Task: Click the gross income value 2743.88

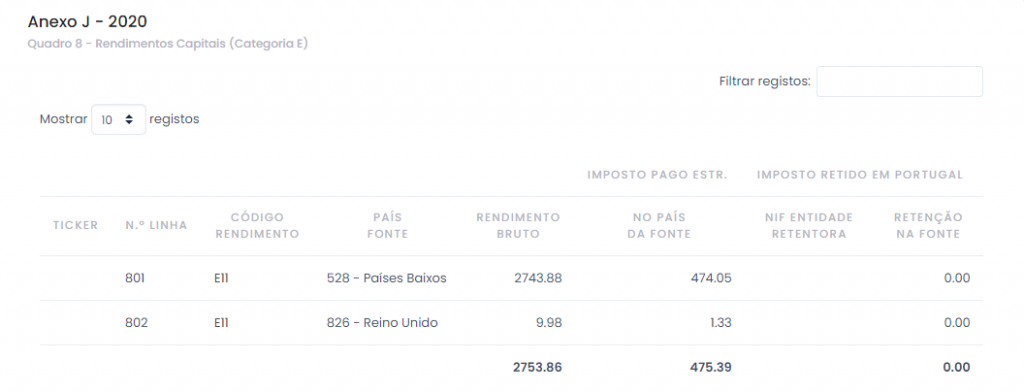Action: coord(537,278)
